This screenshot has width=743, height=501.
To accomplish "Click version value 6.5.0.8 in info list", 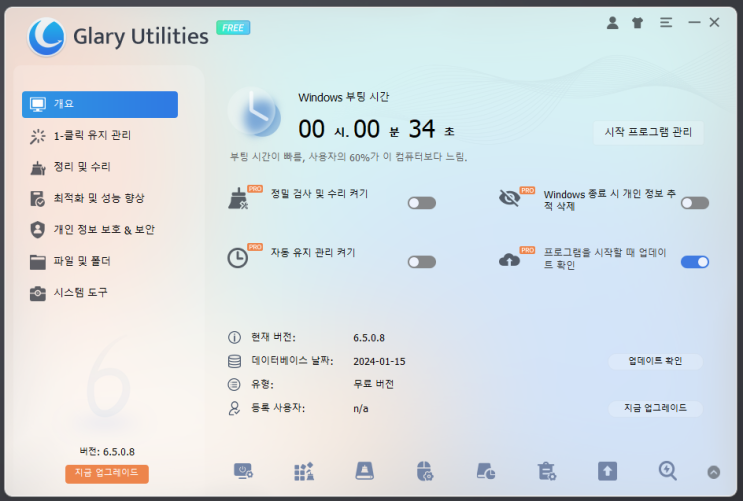I will (x=369, y=338).
